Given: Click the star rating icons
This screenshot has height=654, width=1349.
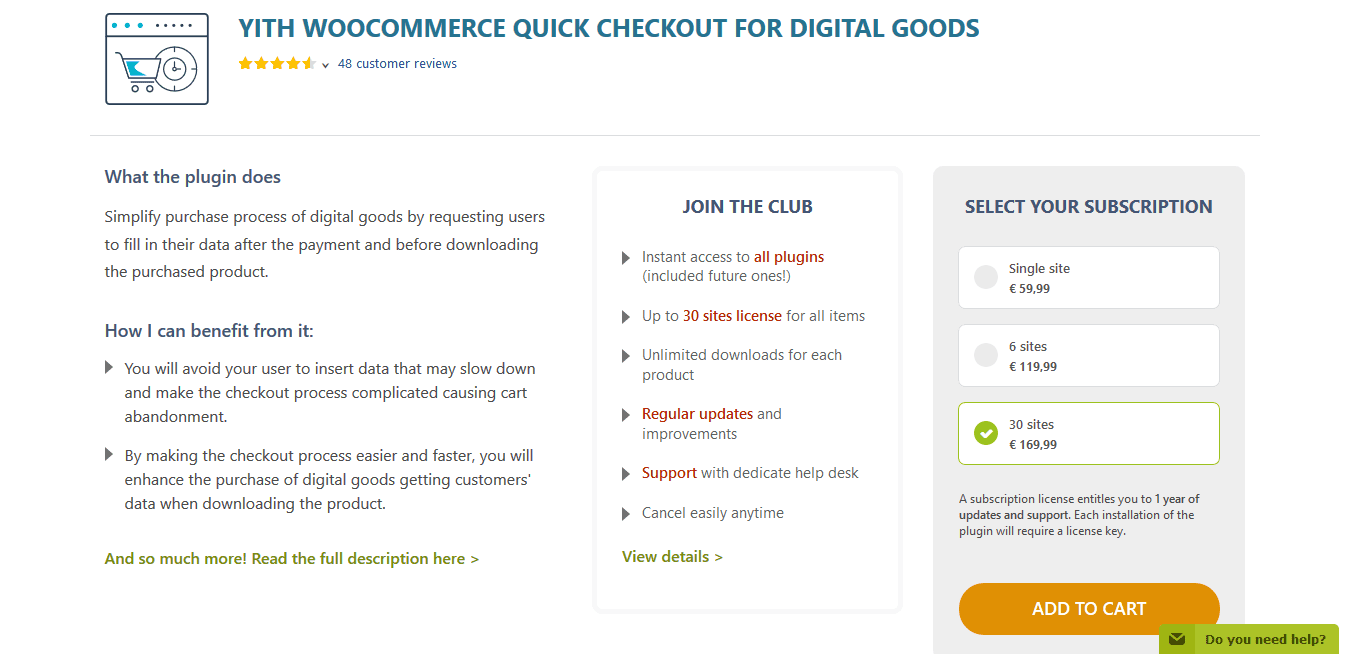Looking at the screenshot, I should 277,63.
